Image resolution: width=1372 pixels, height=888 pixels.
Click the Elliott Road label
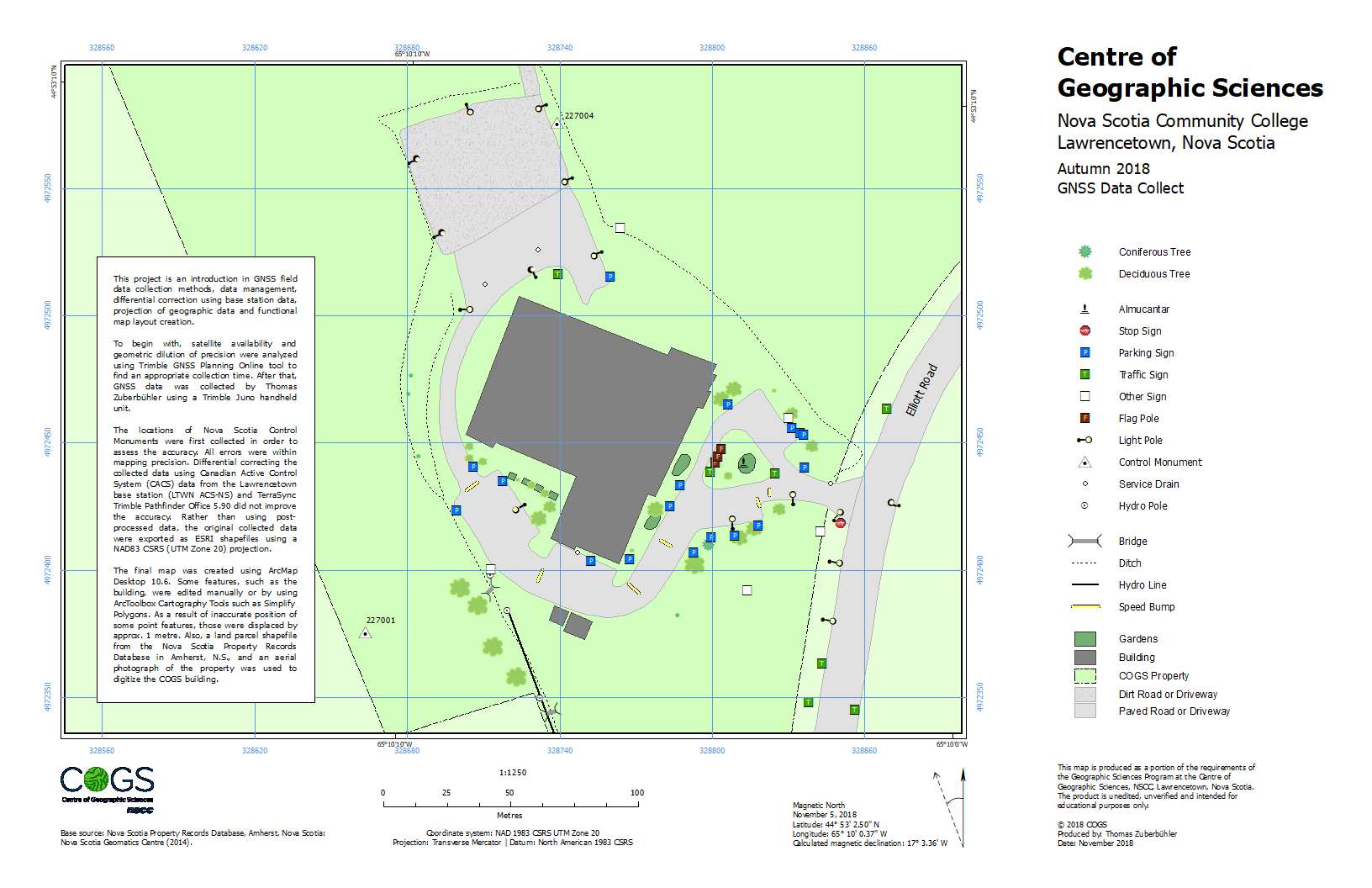tap(921, 389)
